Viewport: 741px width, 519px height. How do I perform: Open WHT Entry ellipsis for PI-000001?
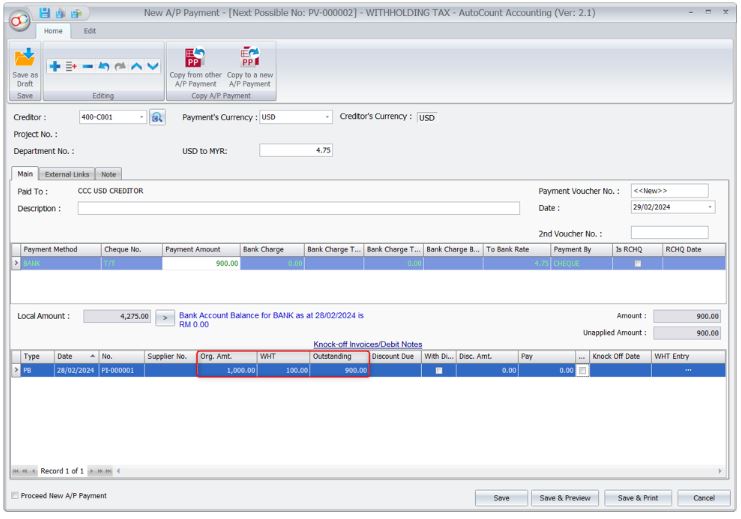(x=688, y=371)
